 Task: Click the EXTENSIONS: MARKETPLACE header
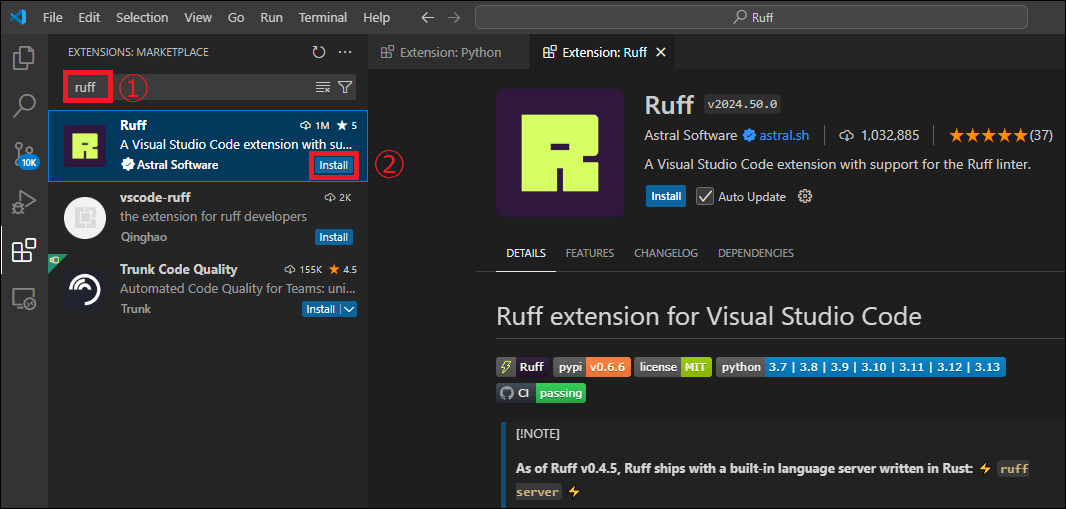tap(139, 52)
